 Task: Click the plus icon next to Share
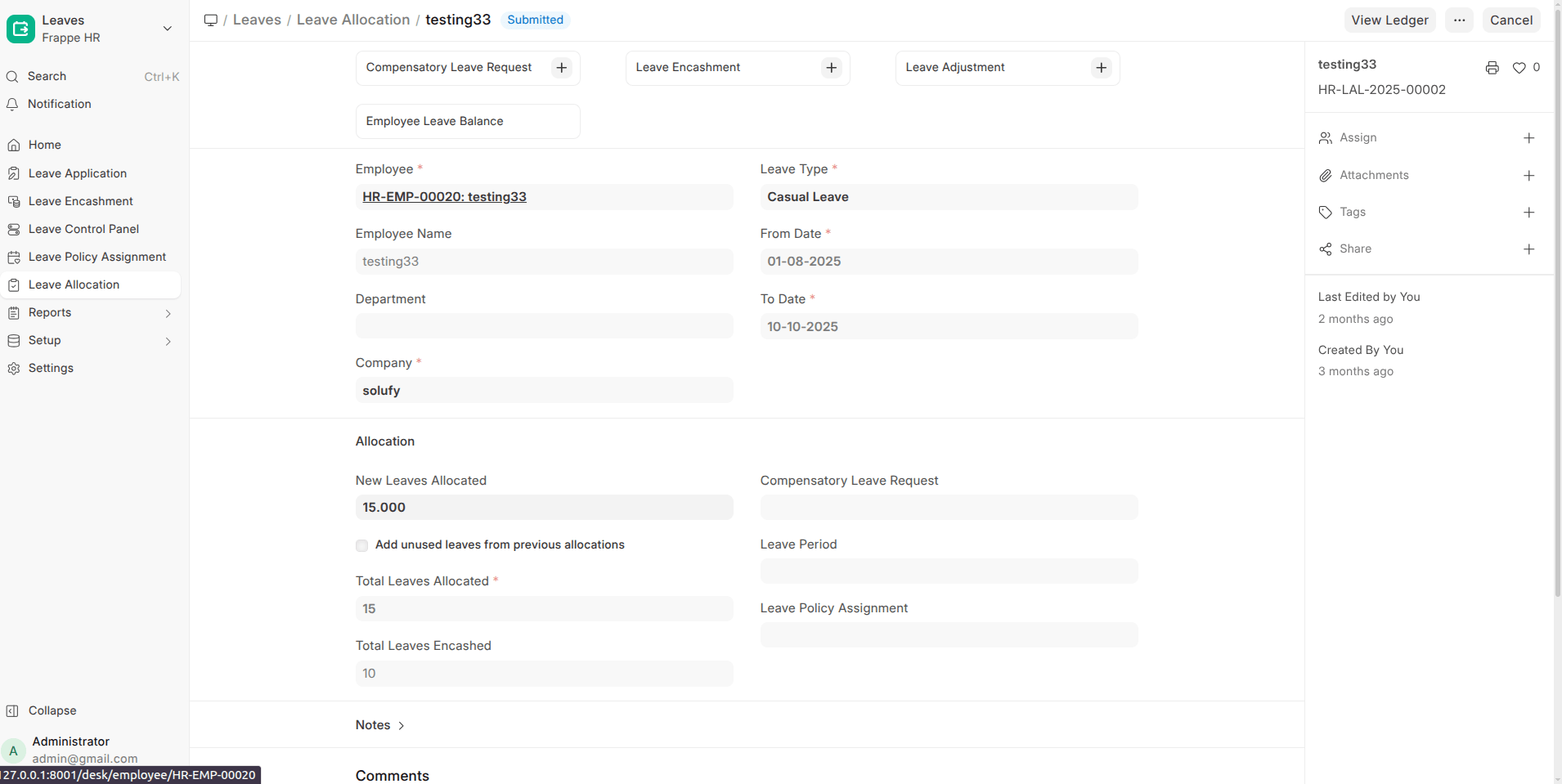click(x=1528, y=249)
